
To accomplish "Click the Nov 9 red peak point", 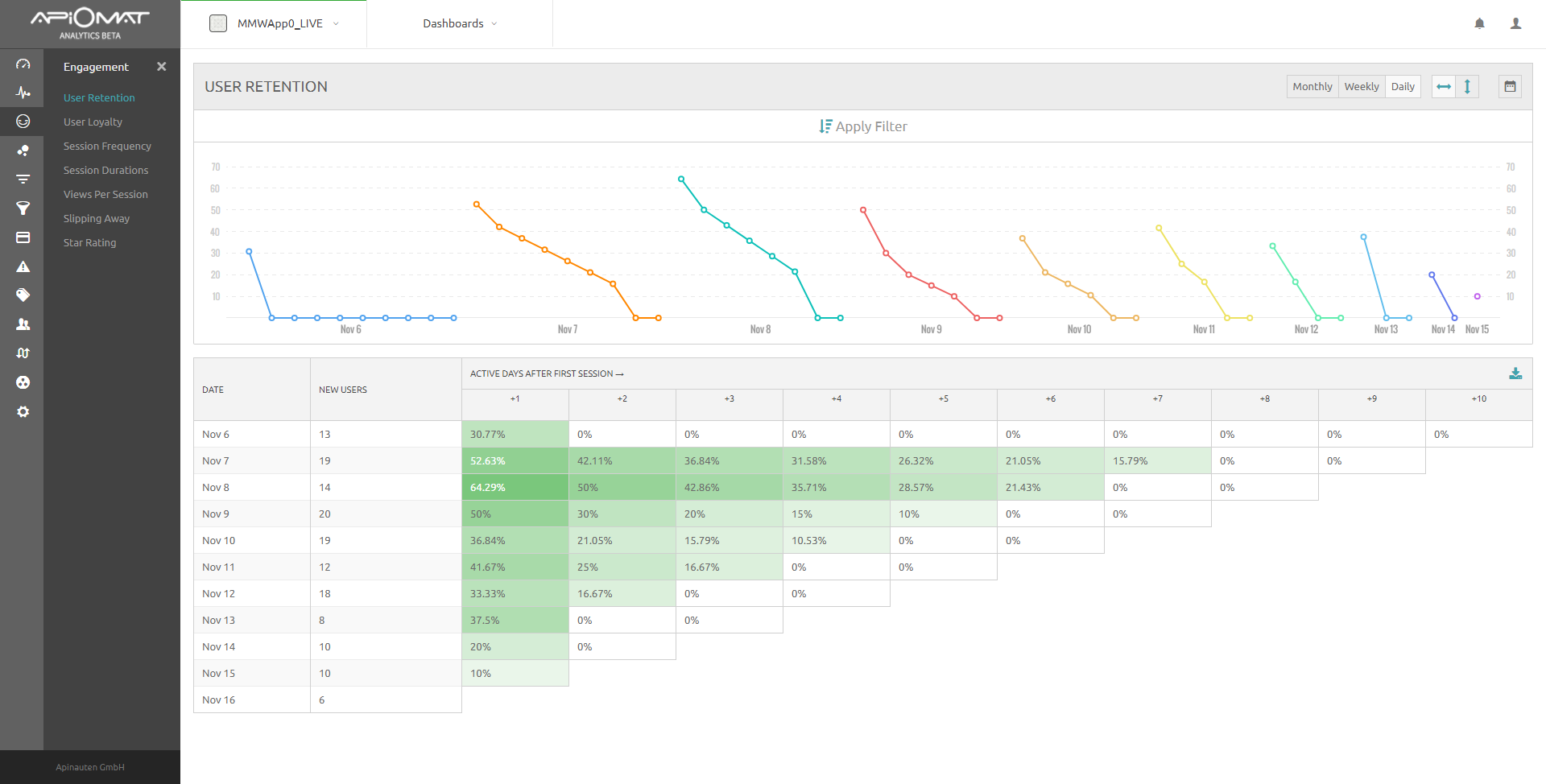I will 863,210.
